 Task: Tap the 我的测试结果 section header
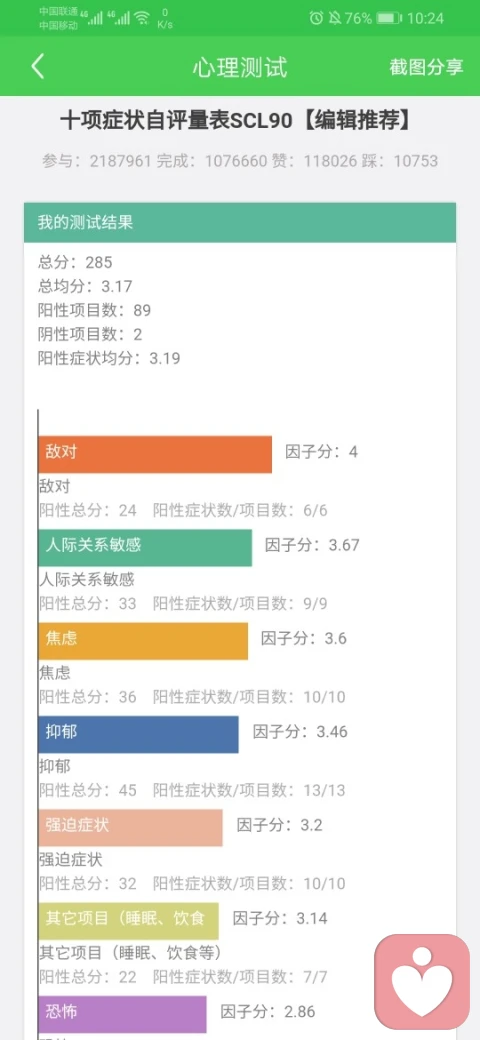[240, 222]
